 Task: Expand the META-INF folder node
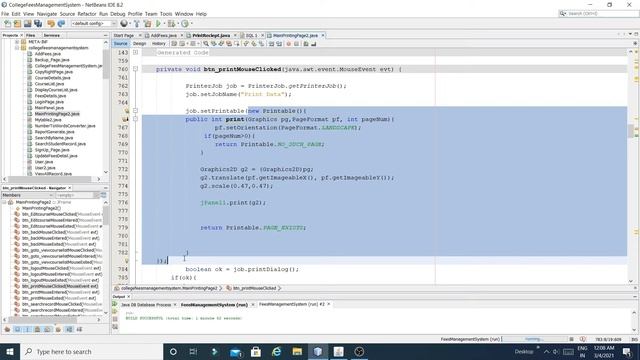pos(17,42)
